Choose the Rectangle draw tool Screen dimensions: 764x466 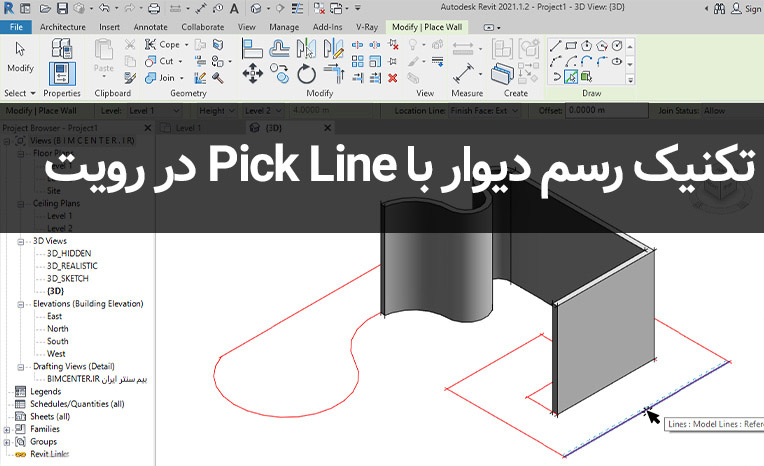[571, 46]
